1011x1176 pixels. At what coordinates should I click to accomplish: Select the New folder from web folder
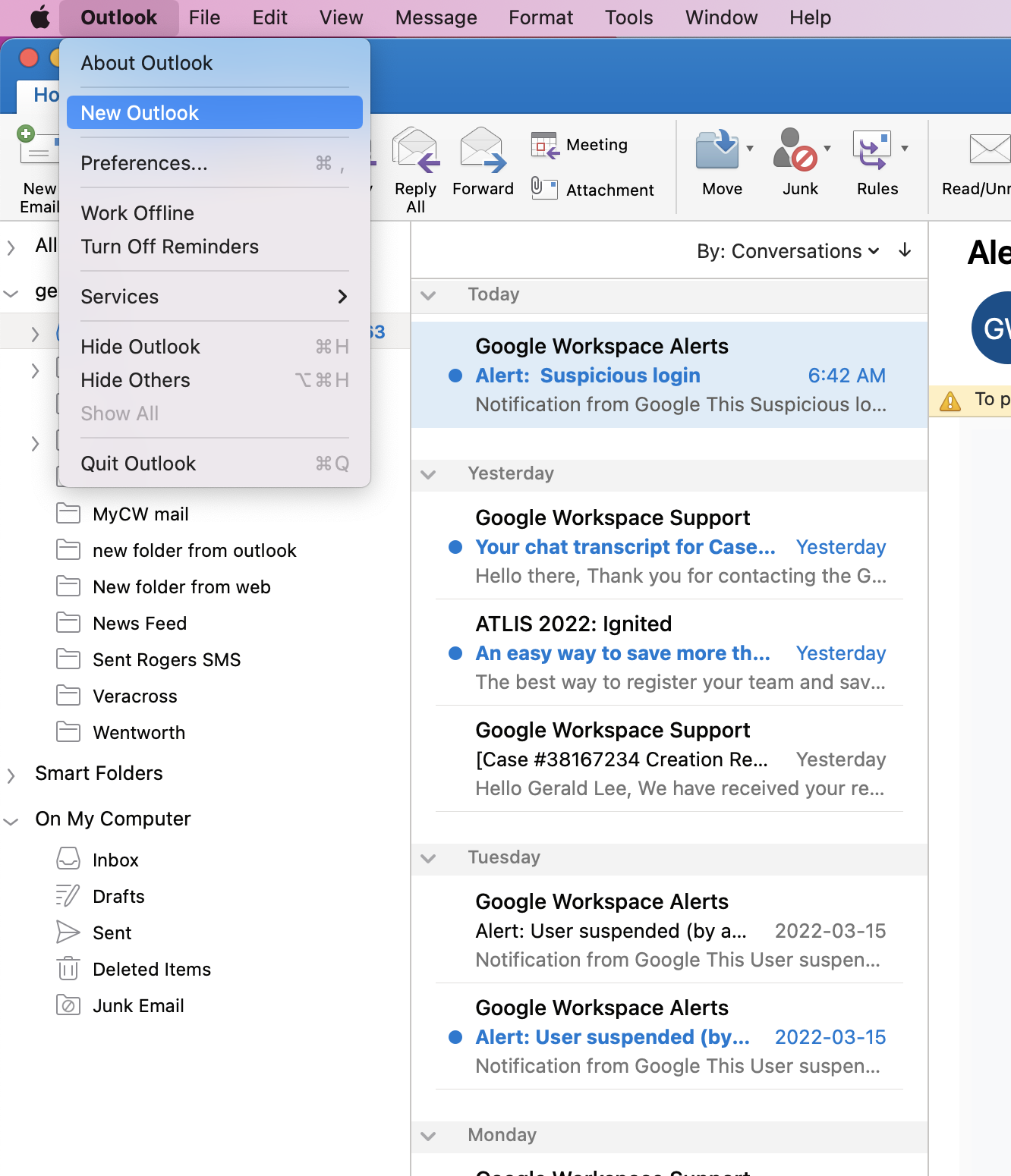pos(181,587)
